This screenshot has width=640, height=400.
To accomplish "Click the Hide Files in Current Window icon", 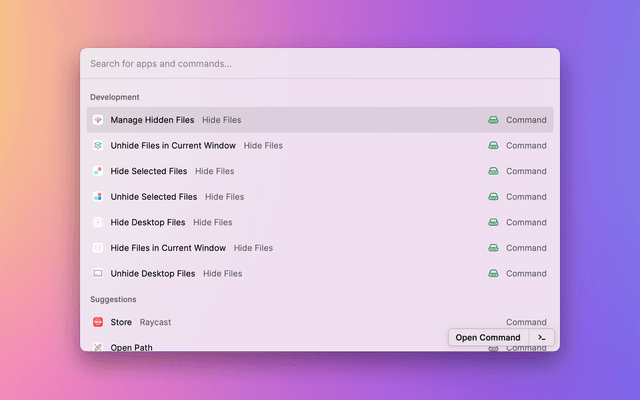I will click(98, 248).
